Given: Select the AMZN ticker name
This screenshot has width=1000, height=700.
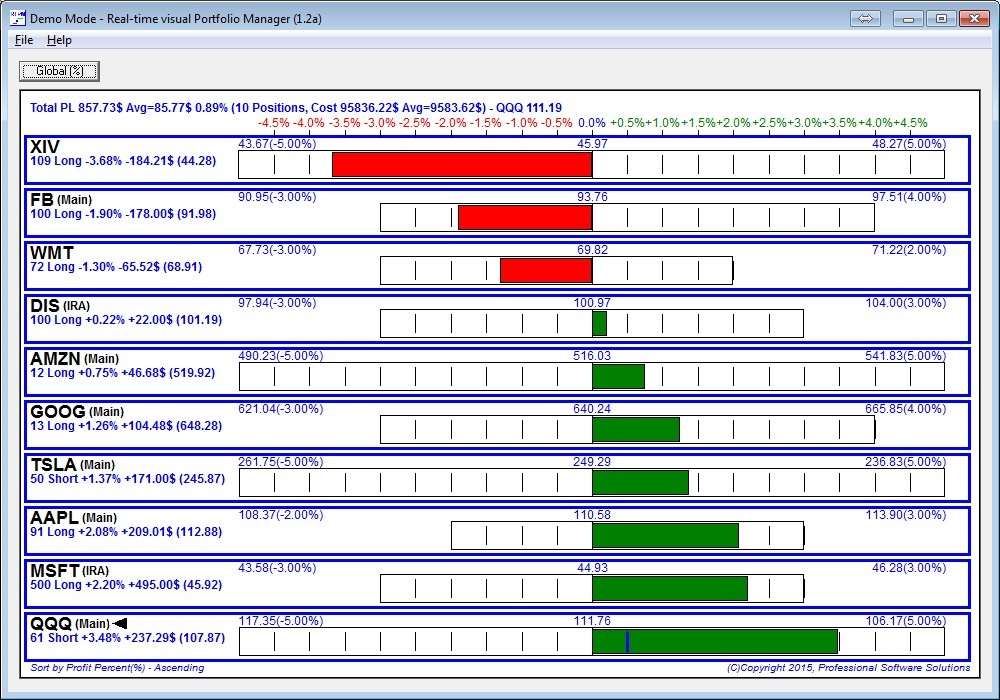Looking at the screenshot, I should (55, 358).
